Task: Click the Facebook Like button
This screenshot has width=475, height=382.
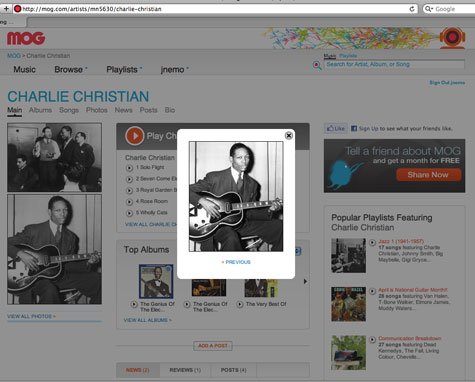Action: 336,128
